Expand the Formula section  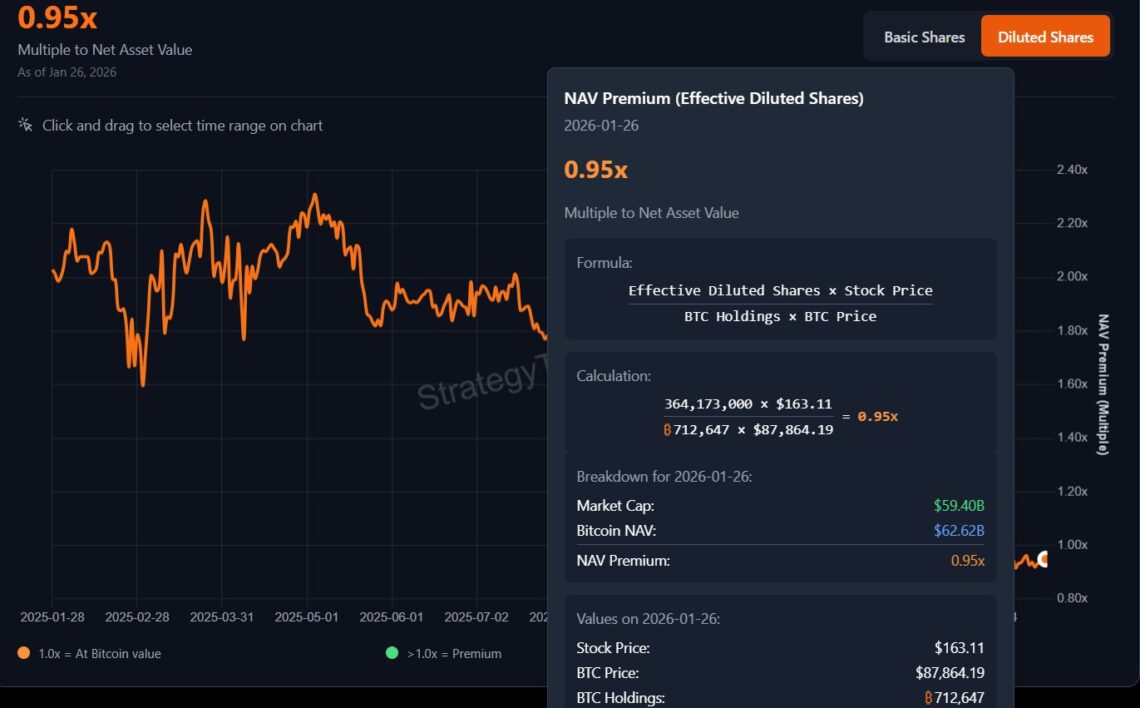(x=604, y=262)
